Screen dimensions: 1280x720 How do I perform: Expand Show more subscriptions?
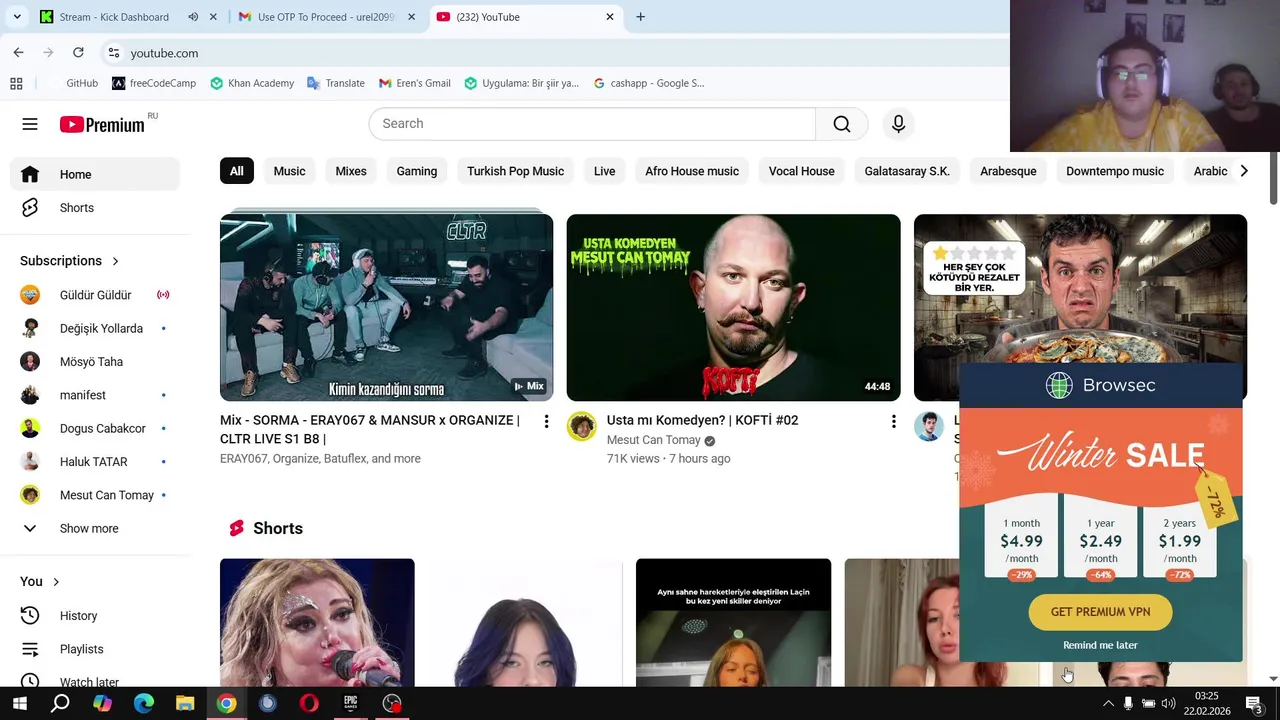click(96, 529)
